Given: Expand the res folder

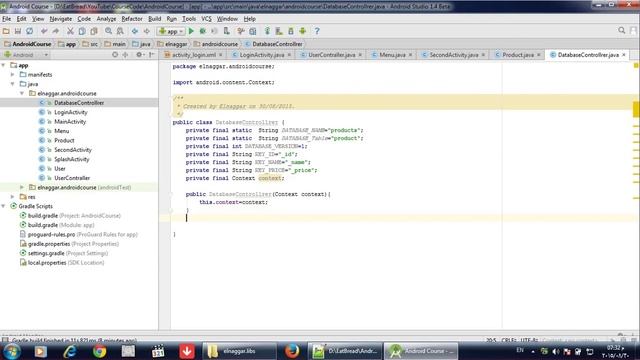Looking at the screenshot, I should point(13,197).
